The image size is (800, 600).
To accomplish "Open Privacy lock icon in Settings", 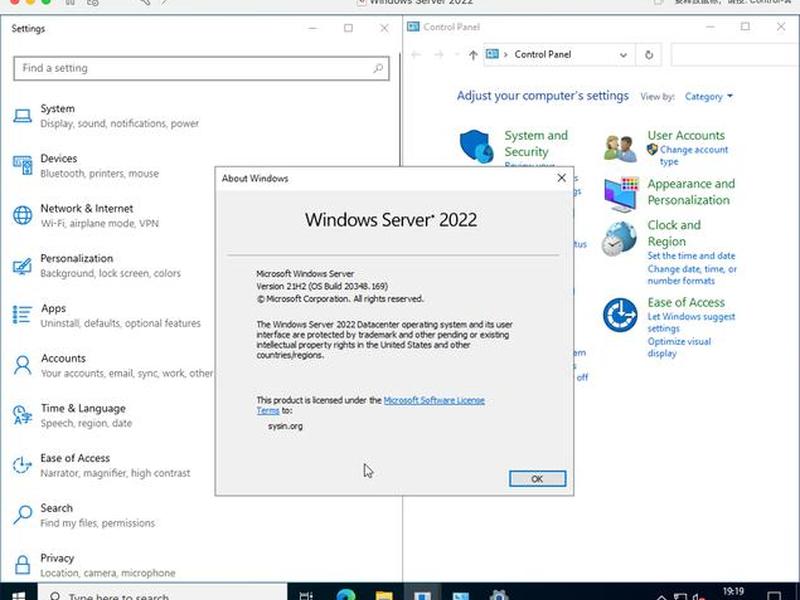I will (x=22, y=565).
